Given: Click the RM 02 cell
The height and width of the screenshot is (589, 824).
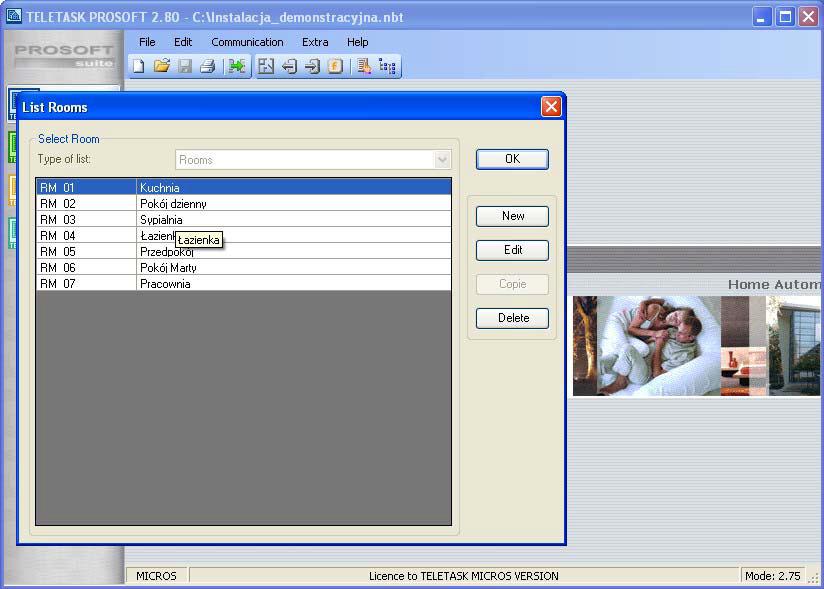Looking at the screenshot, I should tap(86, 203).
